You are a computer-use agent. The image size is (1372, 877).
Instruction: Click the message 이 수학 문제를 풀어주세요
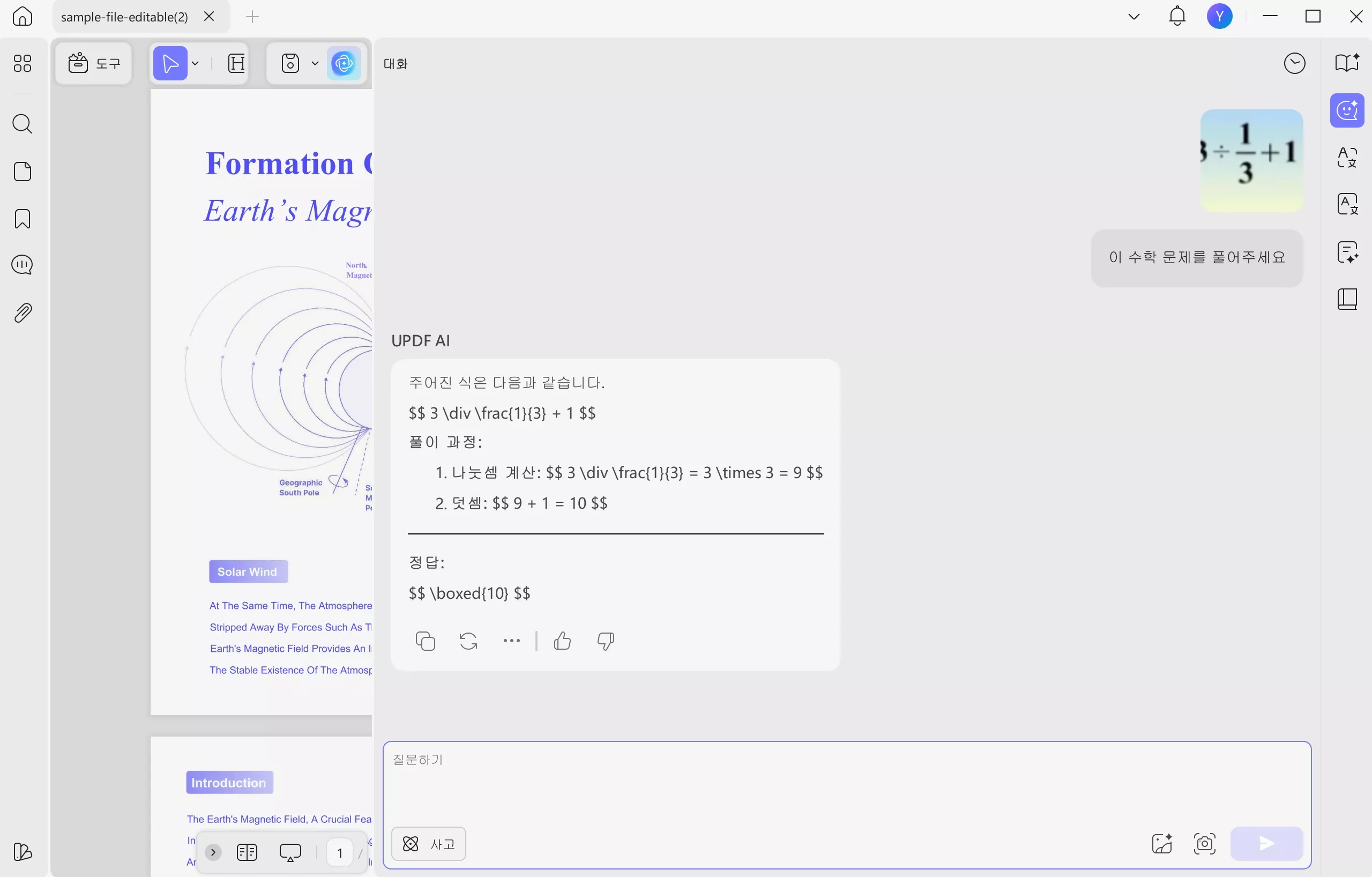pos(1197,257)
